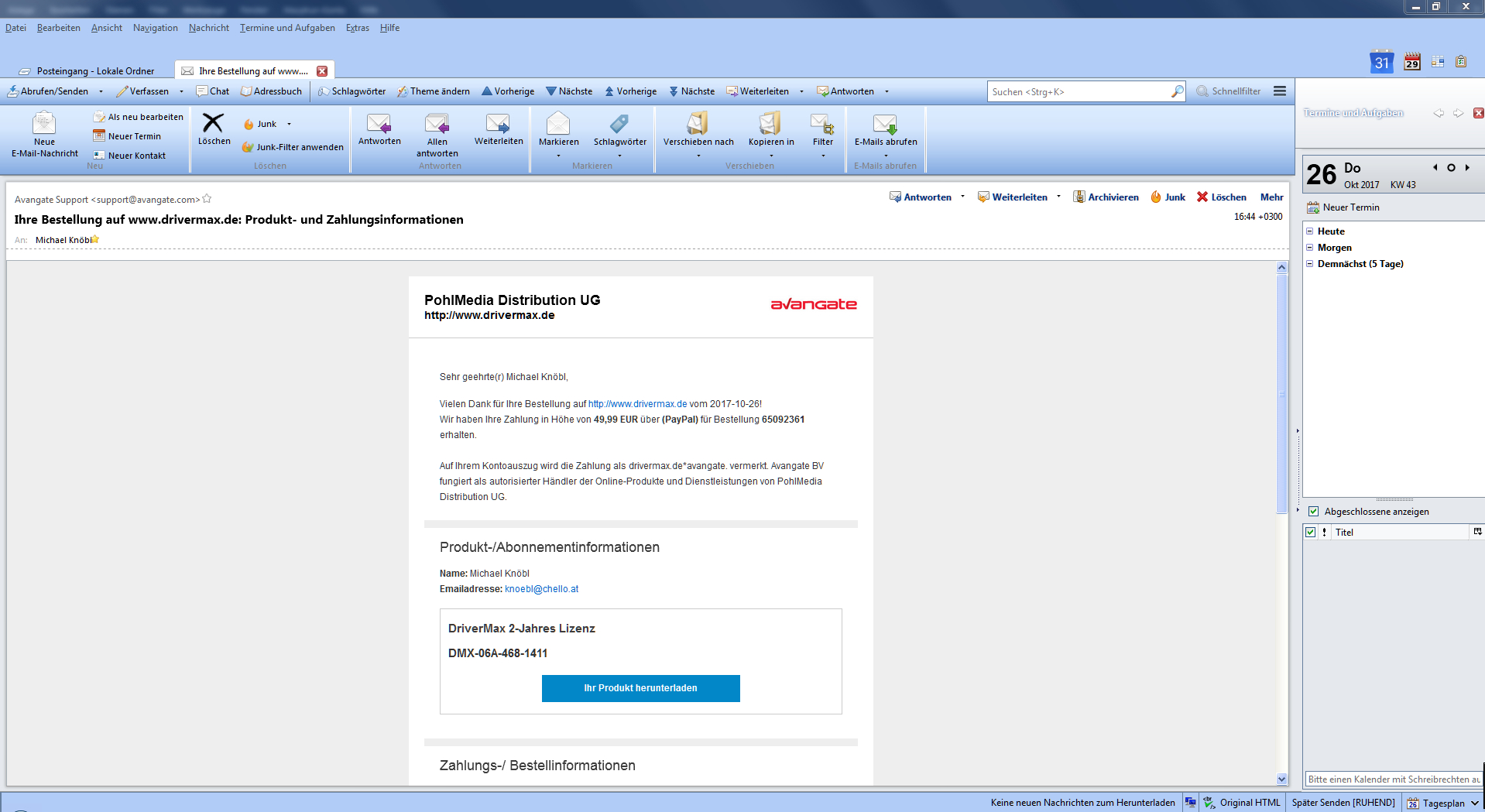The width and height of the screenshot is (1485, 812).
Task: Toggle the checkbox in Titel column header
Action: (1311, 533)
